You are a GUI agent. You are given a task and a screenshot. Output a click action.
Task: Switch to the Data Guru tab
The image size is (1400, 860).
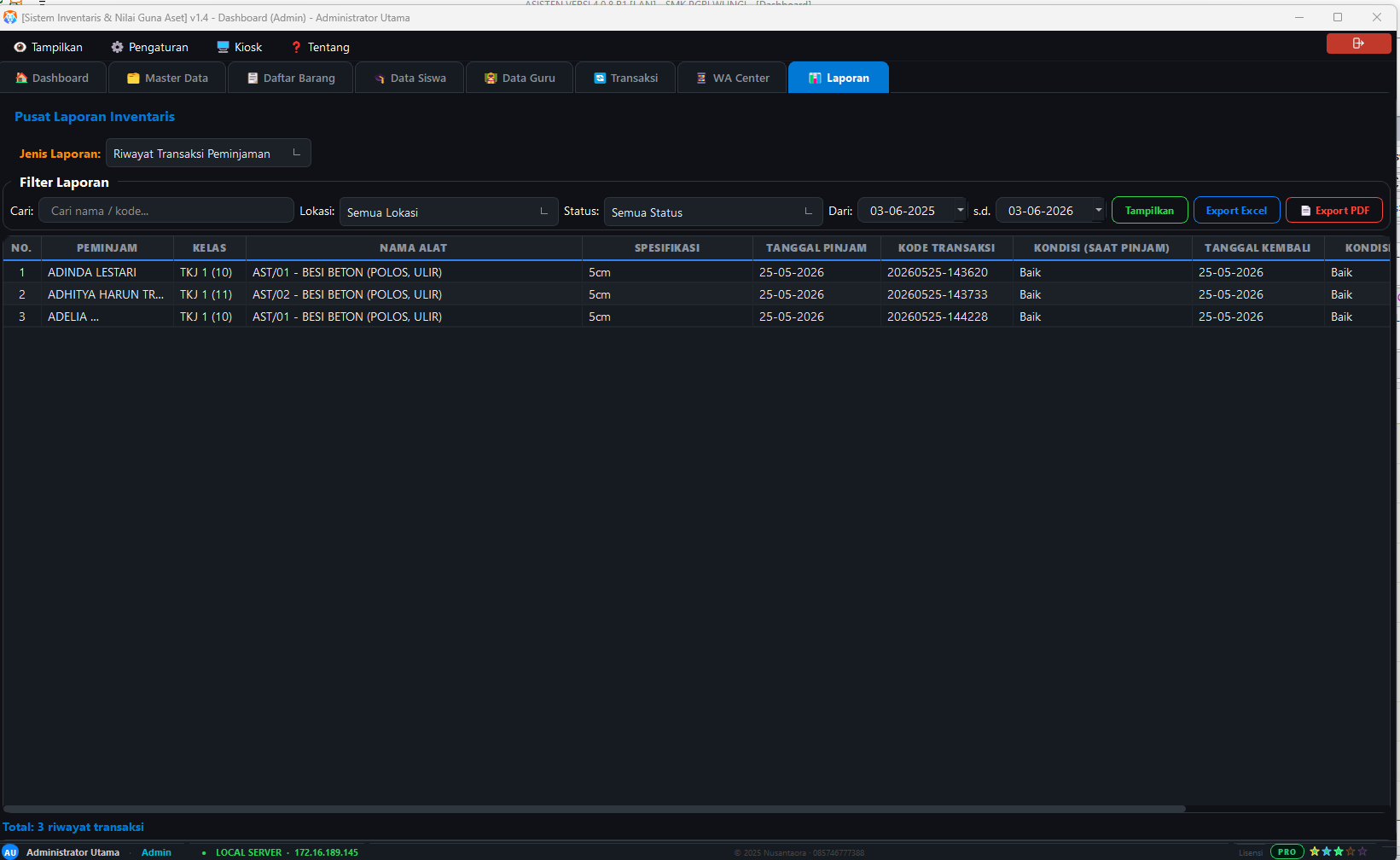point(520,78)
